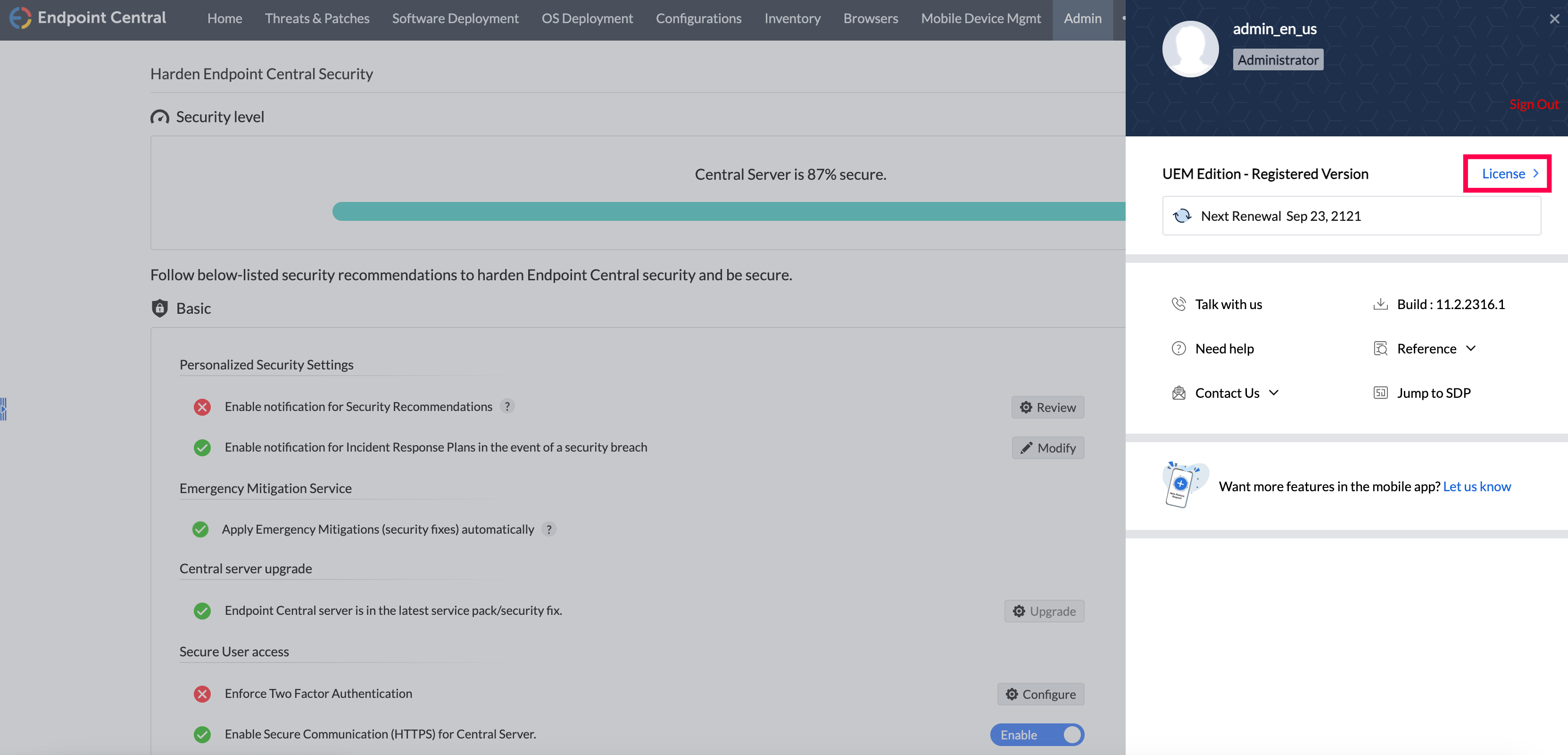This screenshot has height=755, width=1568.
Task: Click the Next Renewal refresh icon
Action: pos(1181,216)
